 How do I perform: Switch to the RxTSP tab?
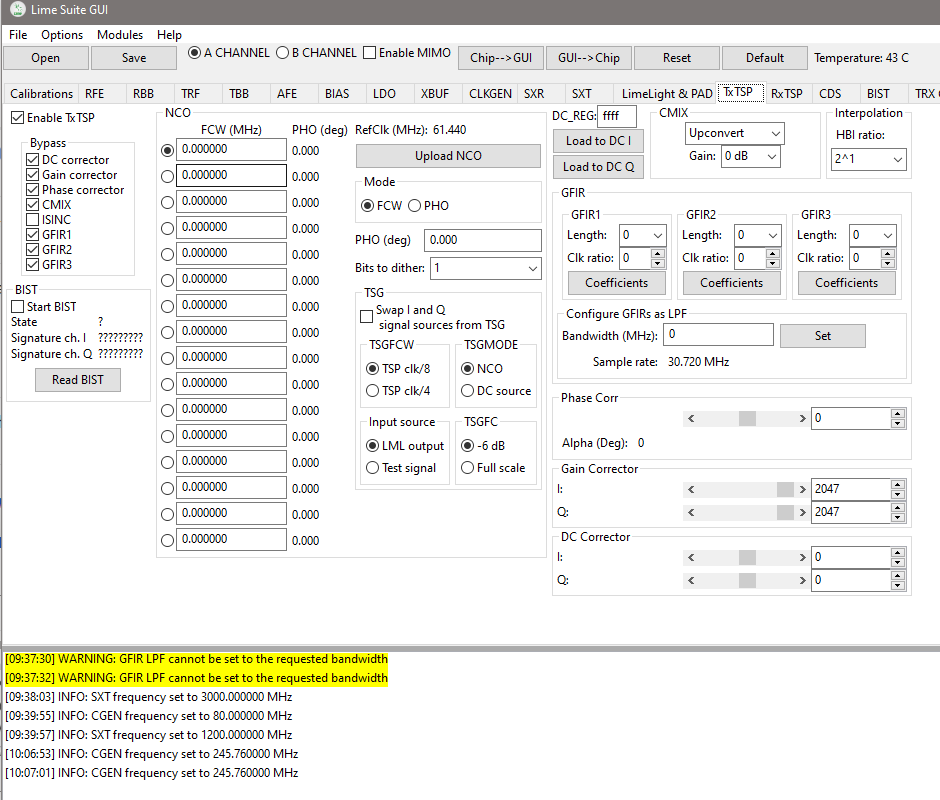(x=786, y=94)
